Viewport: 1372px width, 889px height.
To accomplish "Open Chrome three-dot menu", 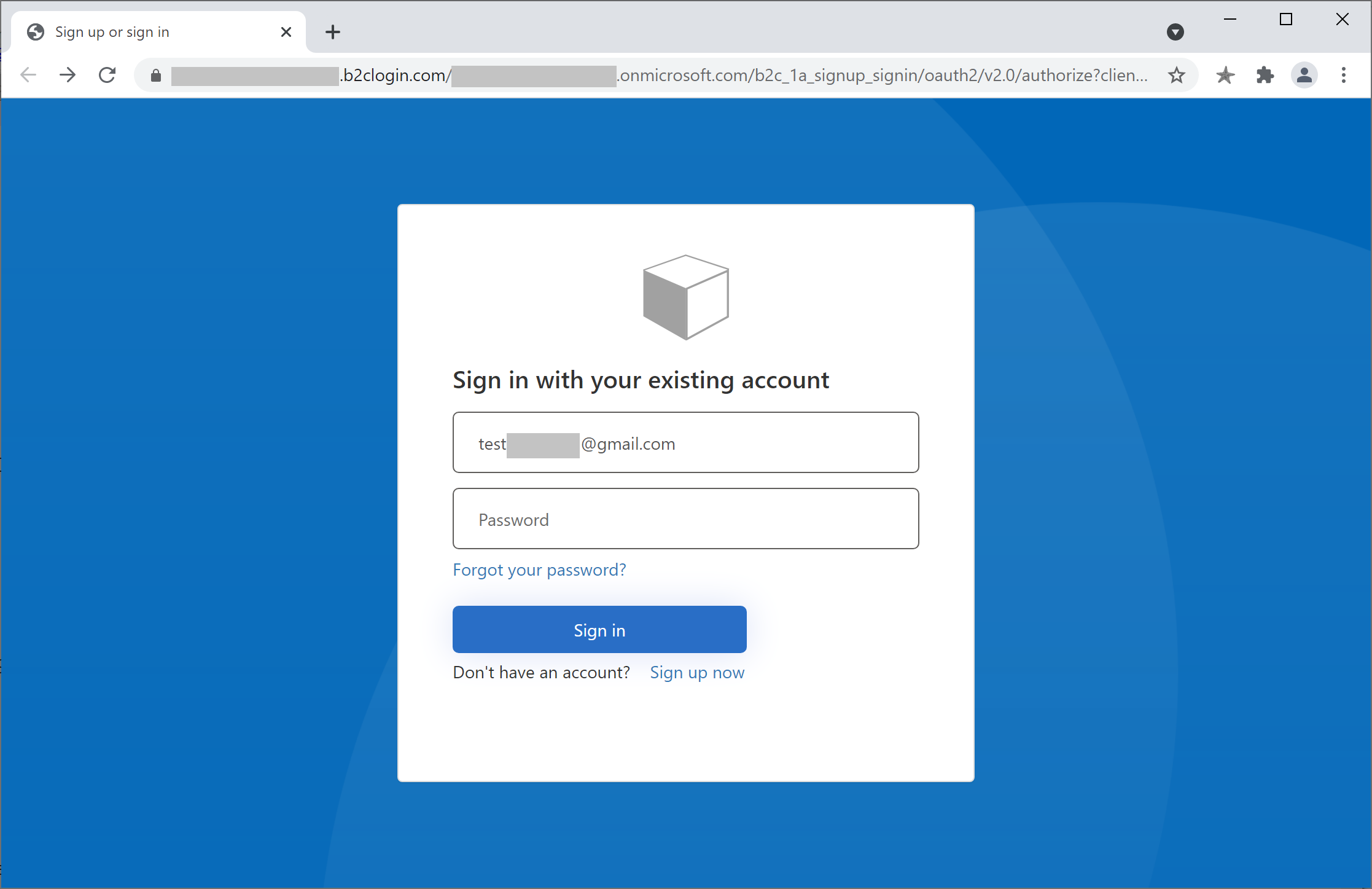I will [1344, 75].
